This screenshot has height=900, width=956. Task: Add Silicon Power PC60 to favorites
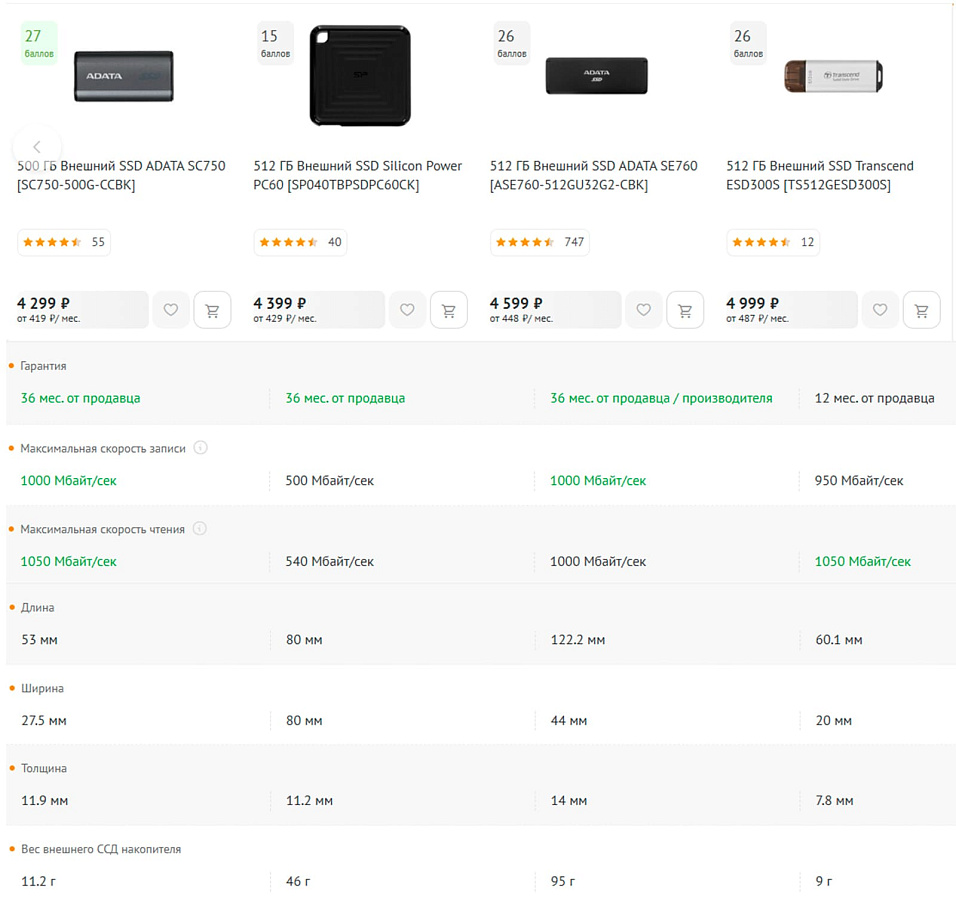(x=407, y=310)
